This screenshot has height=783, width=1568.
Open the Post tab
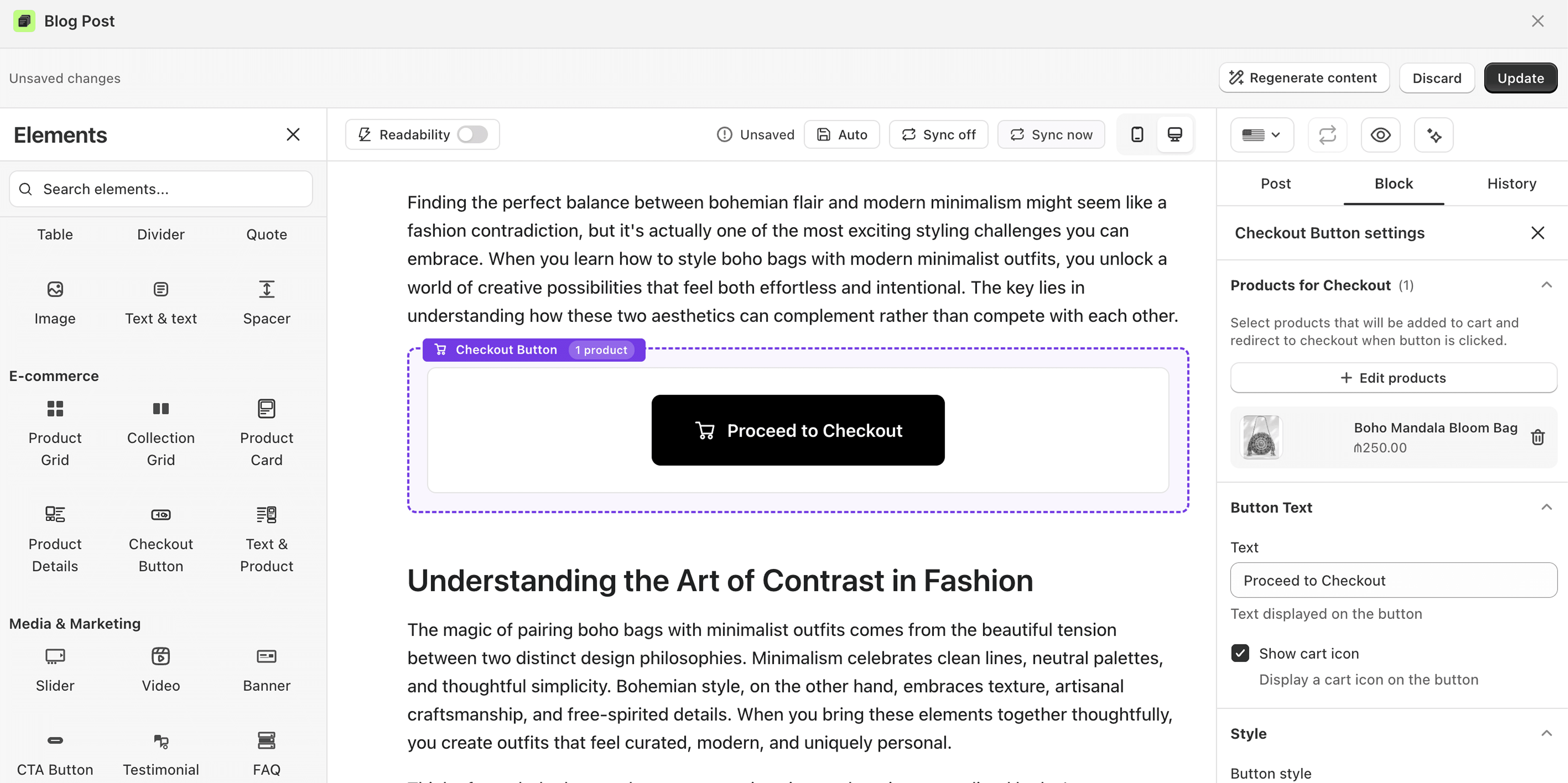tap(1275, 183)
